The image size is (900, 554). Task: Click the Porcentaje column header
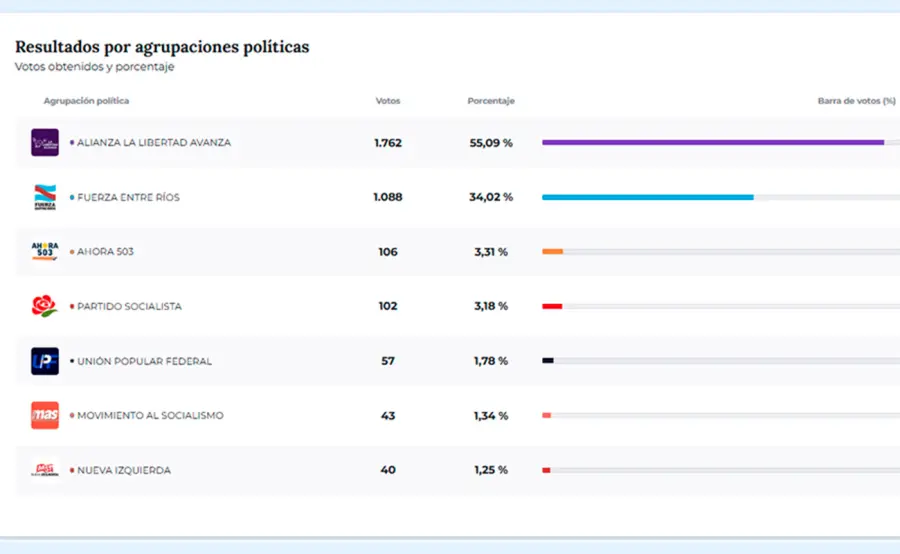491,101
